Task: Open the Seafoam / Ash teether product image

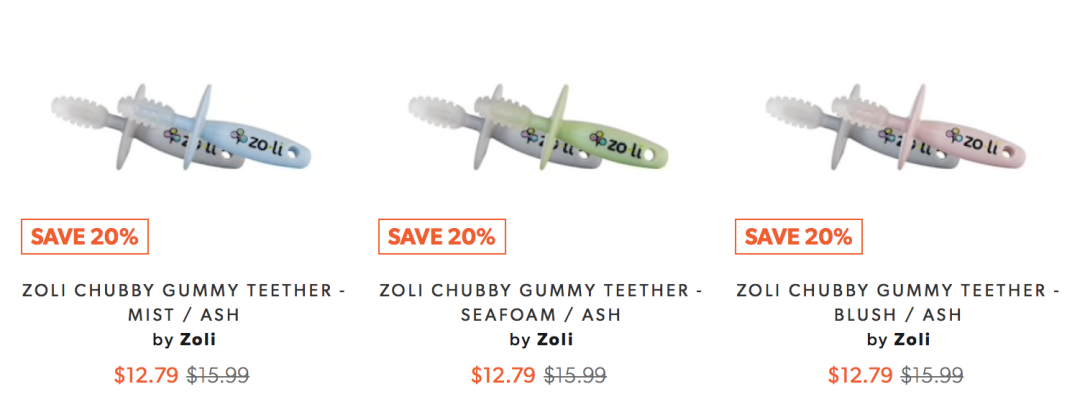Action: pyautogui.click(x=539, y=128)
